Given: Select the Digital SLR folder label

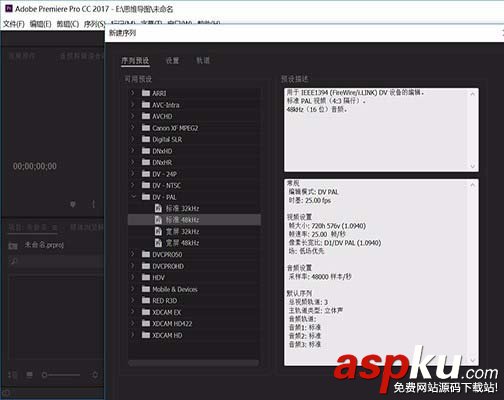Looking at the screenshot, I should [x=167, y=139].
